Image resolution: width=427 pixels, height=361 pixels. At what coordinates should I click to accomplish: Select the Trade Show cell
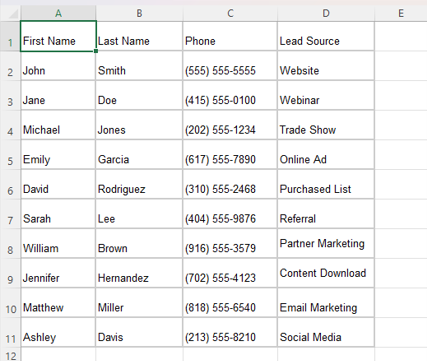(326, 125)
